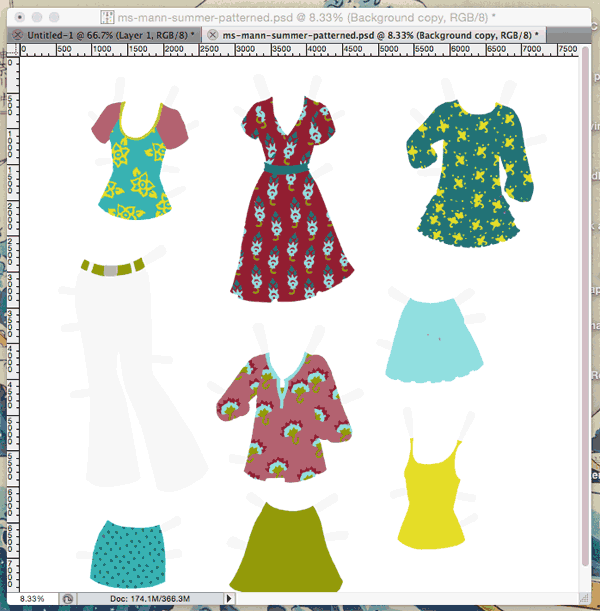Click the red close window button
This screenshot has height=611, width=600.
point(19,17)
